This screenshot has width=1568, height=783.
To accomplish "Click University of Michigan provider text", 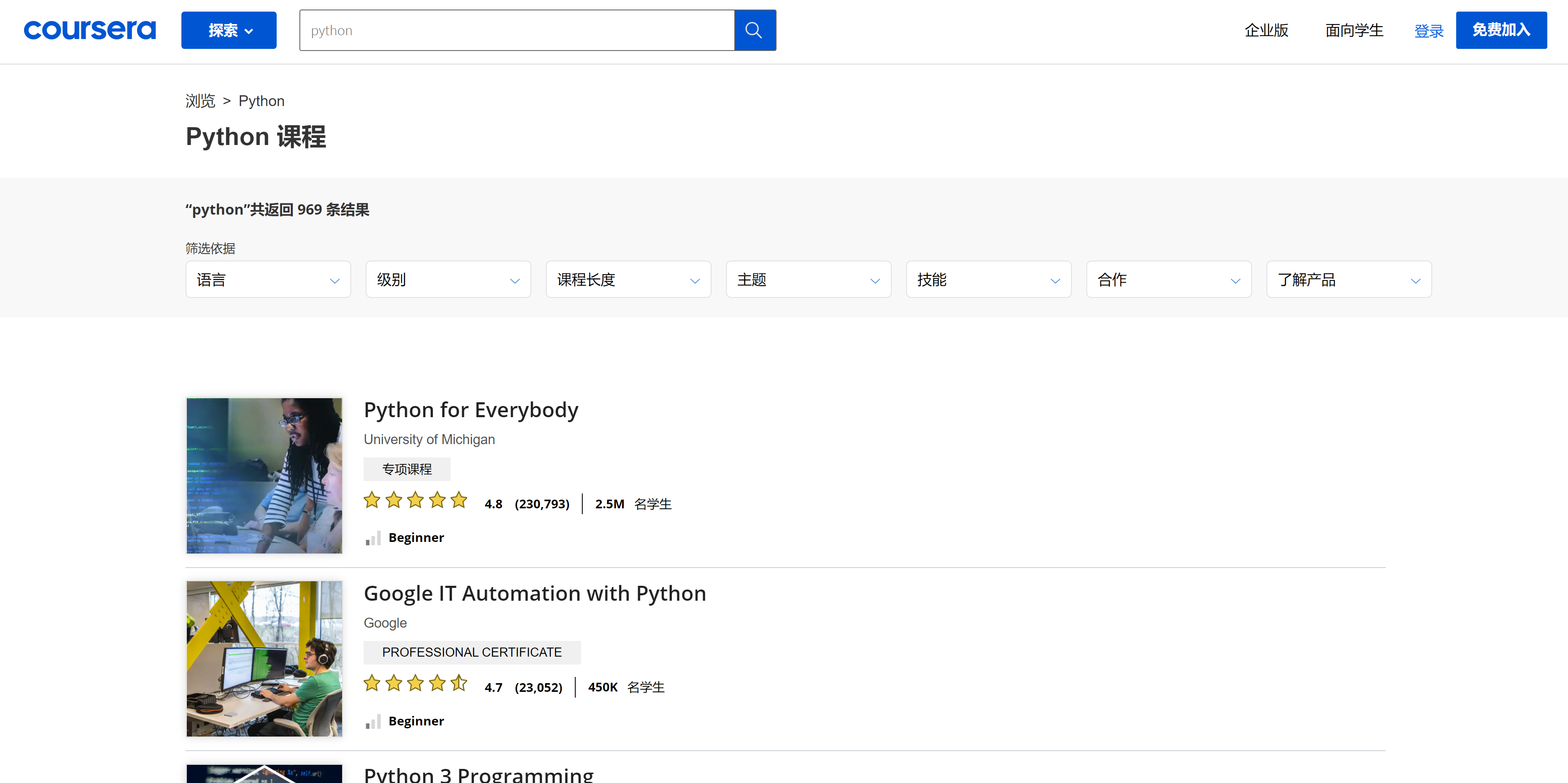I will (x=429, y=439).
